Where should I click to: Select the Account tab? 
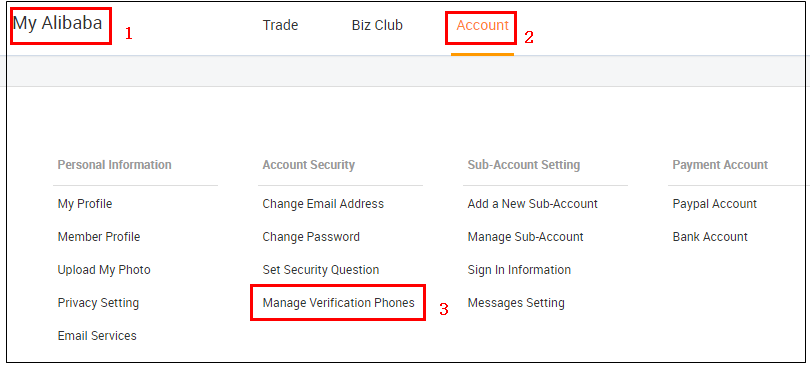(x=482, y=25)
